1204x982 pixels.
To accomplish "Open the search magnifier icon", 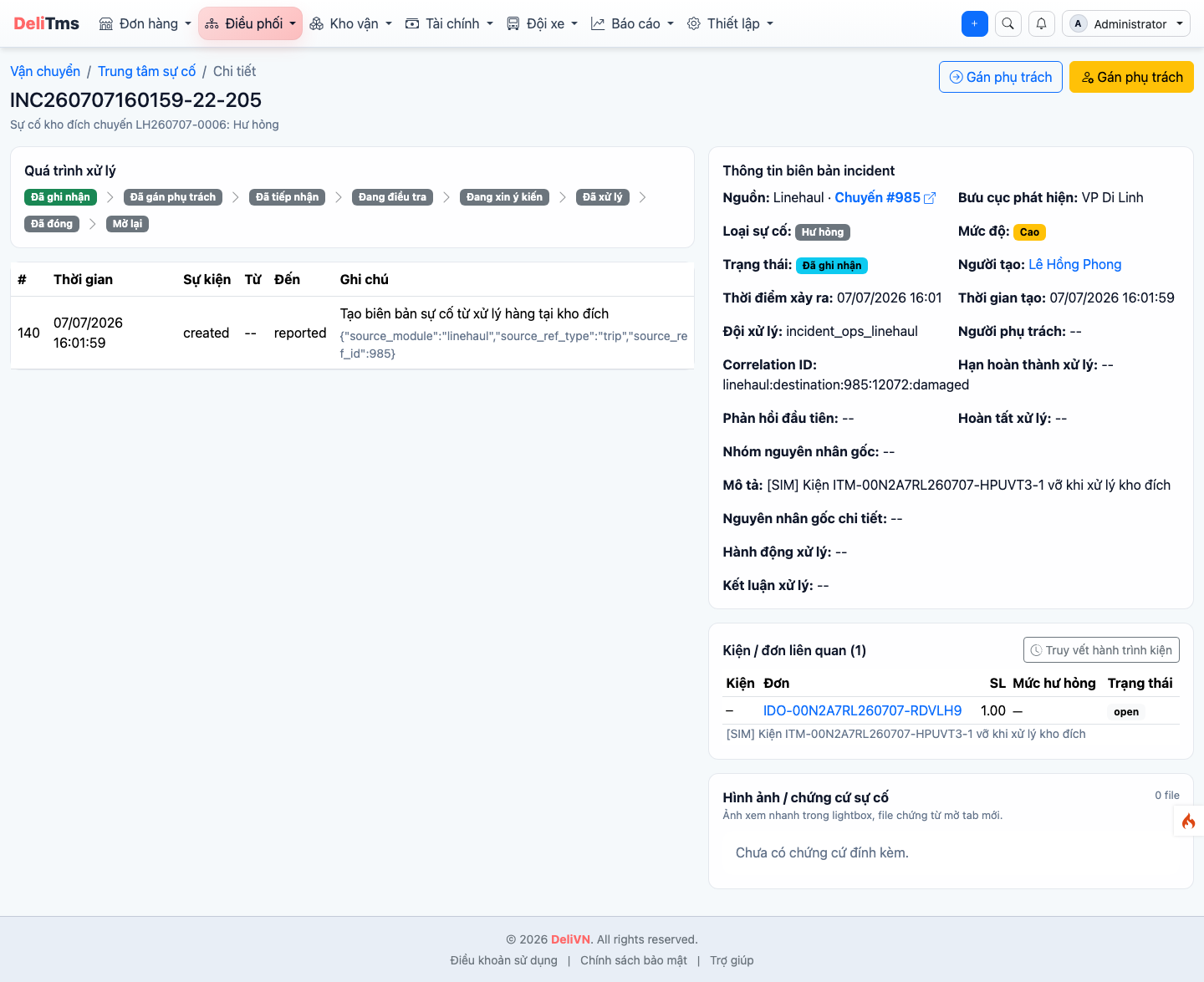I will (x=1008, y=23).
